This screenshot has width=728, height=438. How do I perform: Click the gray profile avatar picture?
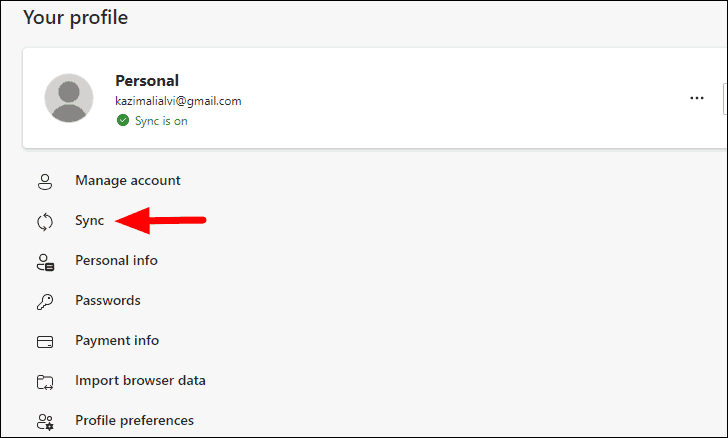pyautogui.click(x=69, y=98)
